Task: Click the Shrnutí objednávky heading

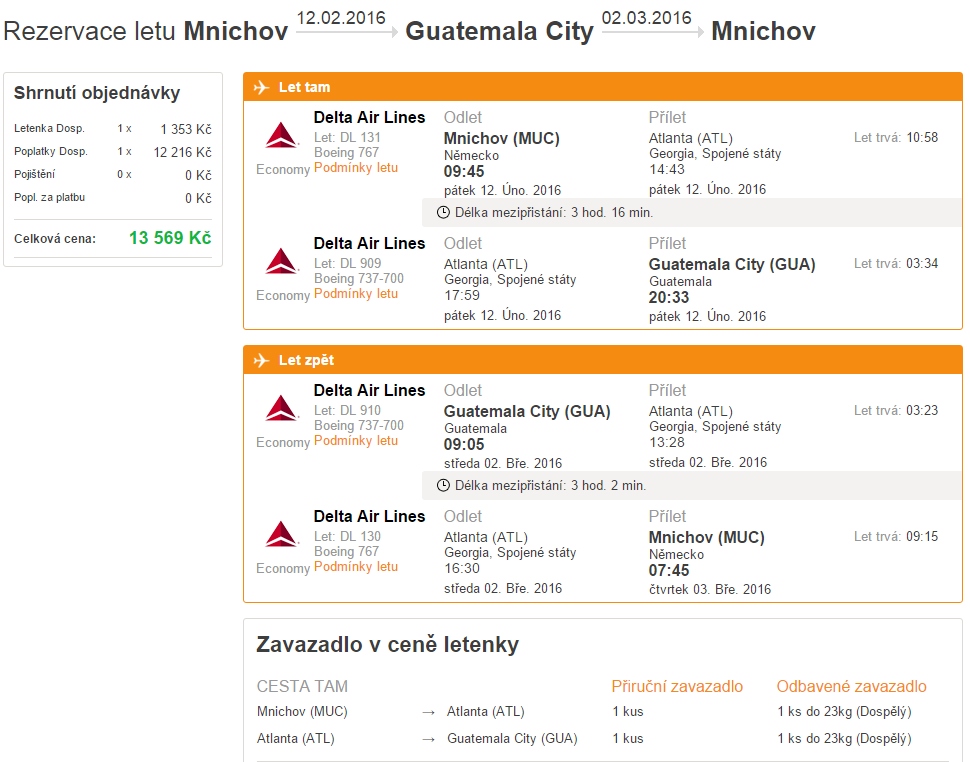Action: (x=97, y=93)
